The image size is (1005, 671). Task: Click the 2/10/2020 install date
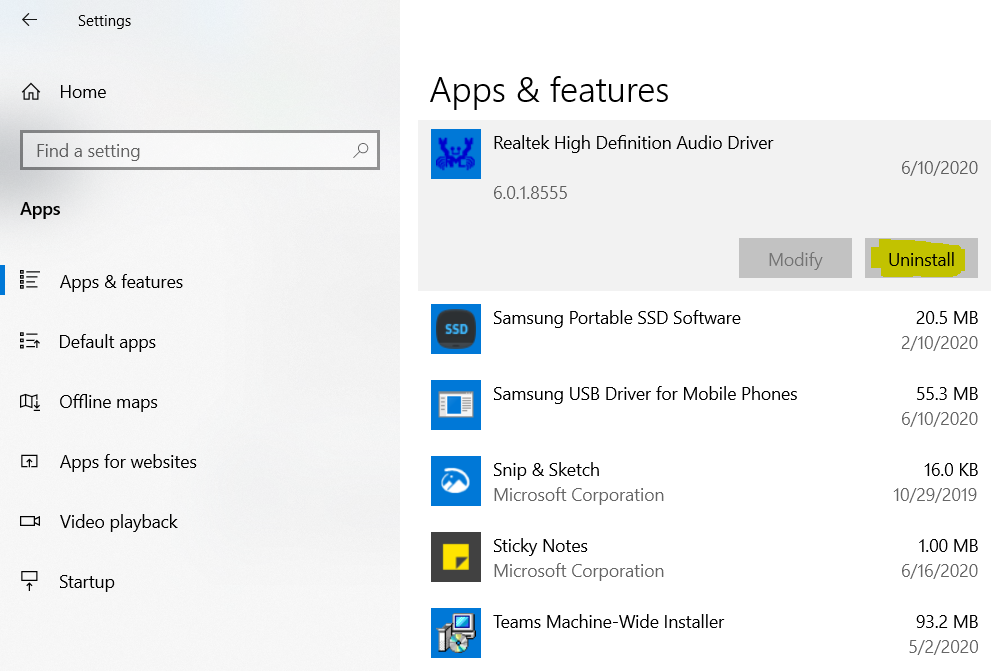(939, 343)
